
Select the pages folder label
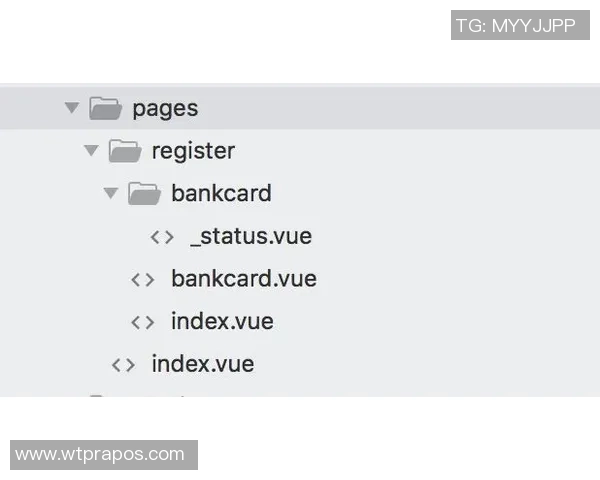(165, 108)
